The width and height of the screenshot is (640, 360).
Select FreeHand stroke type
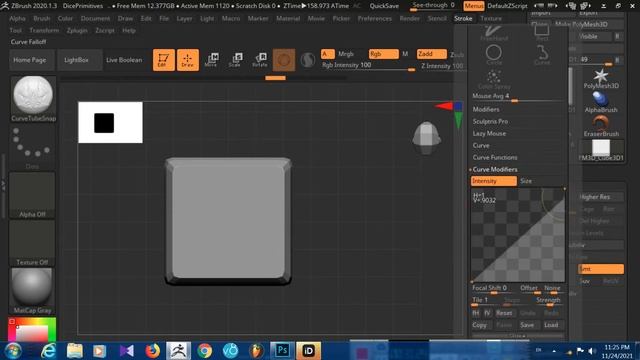(x=494, y=33)
